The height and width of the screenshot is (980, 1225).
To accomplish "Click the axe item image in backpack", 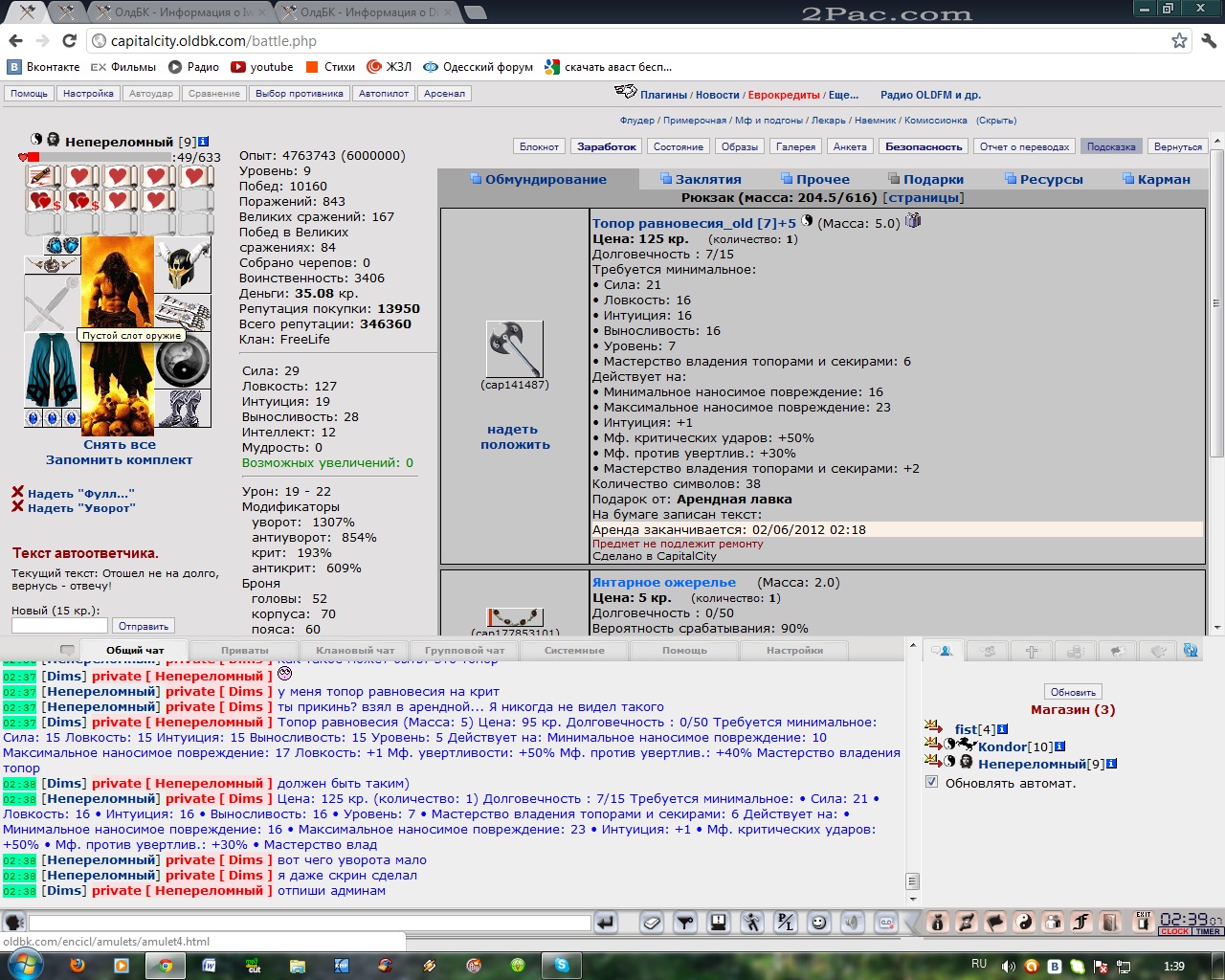I will (515, 348).
